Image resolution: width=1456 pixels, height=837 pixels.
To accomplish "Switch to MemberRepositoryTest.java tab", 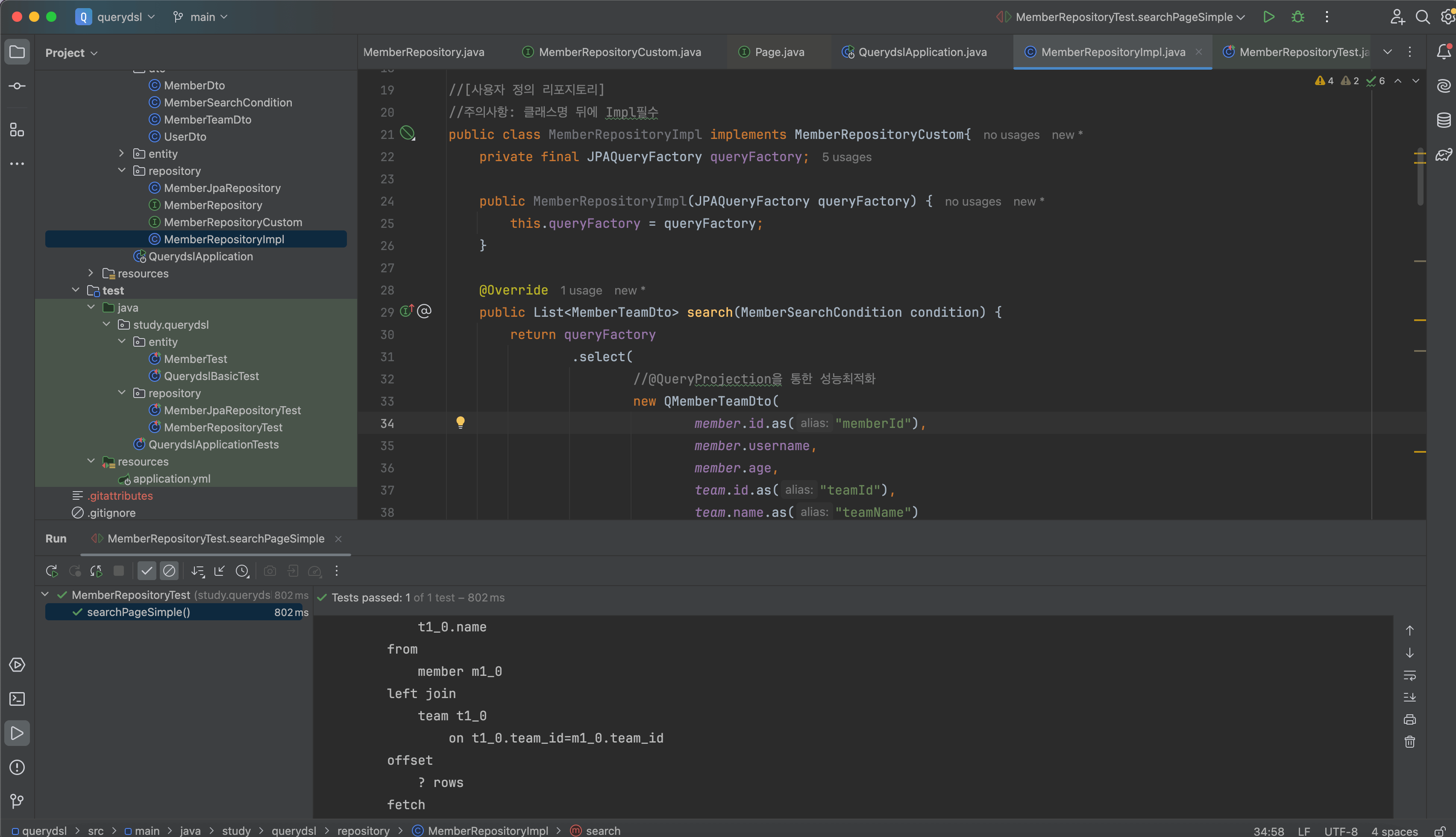I will [x=1296, y=52].
